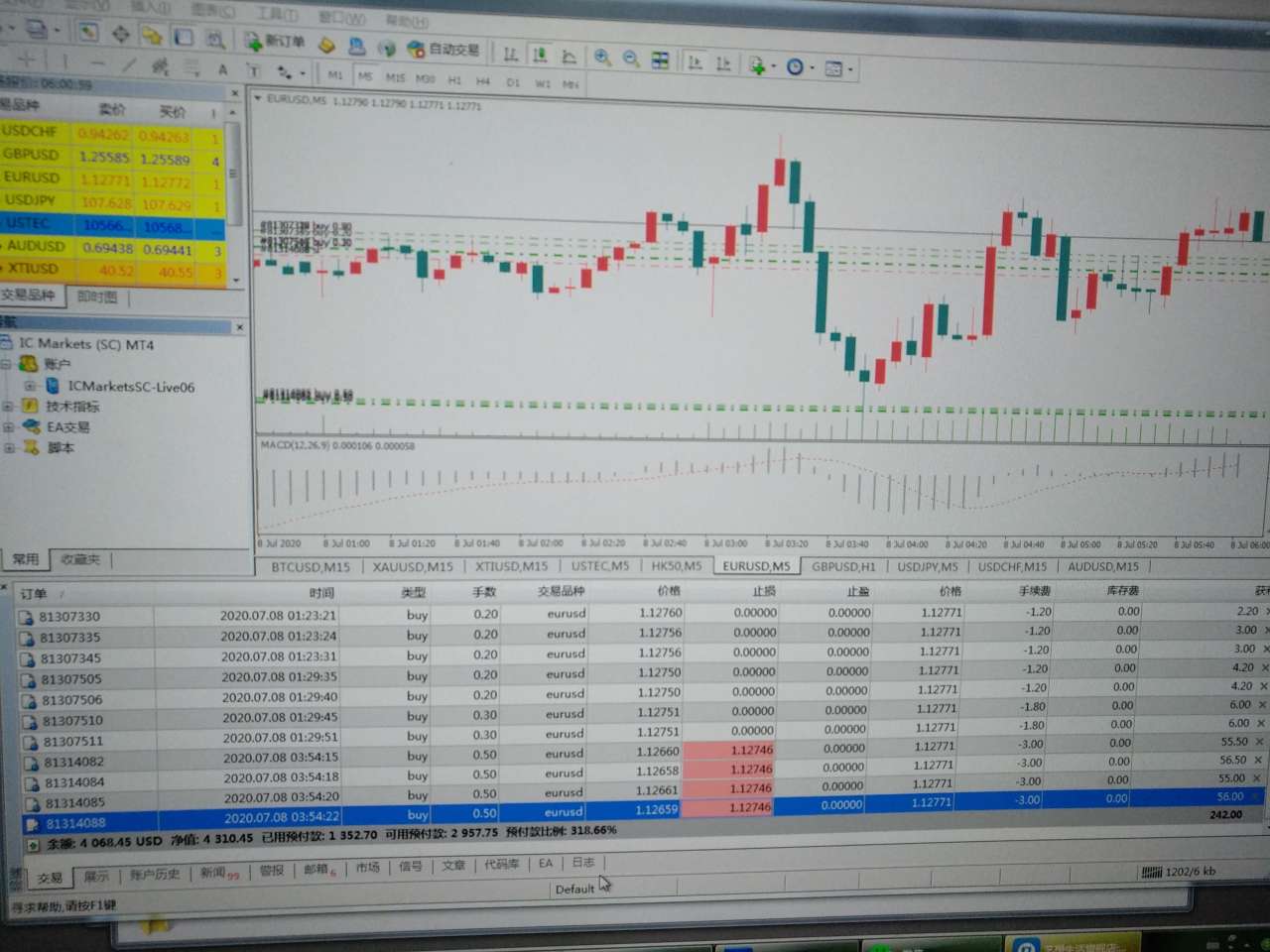Screen dimensions: 1270x952
Task: Close the Navigator panel
Action: click(239, 326)
